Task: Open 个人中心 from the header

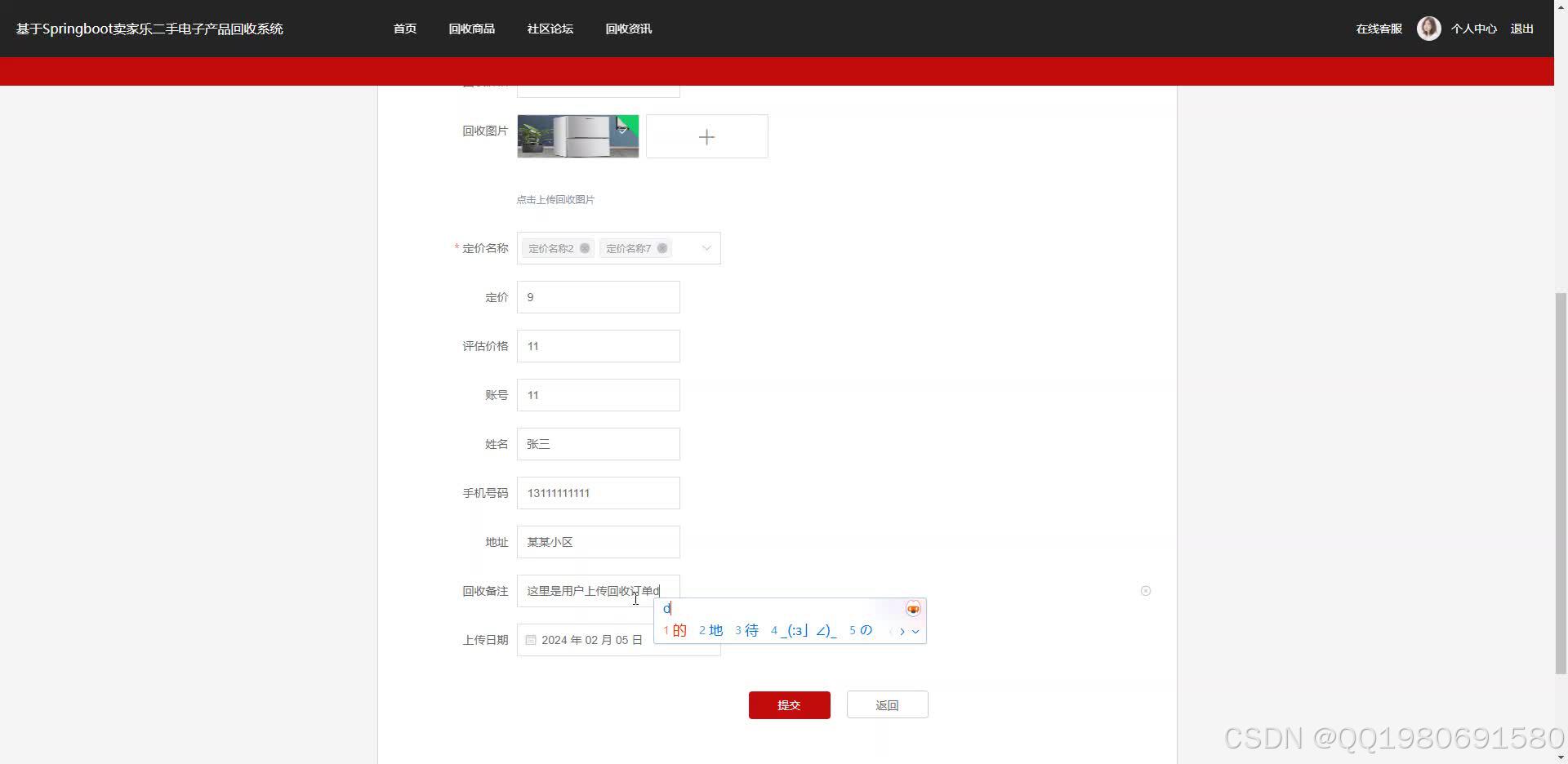Action: tap(1474, 29)
